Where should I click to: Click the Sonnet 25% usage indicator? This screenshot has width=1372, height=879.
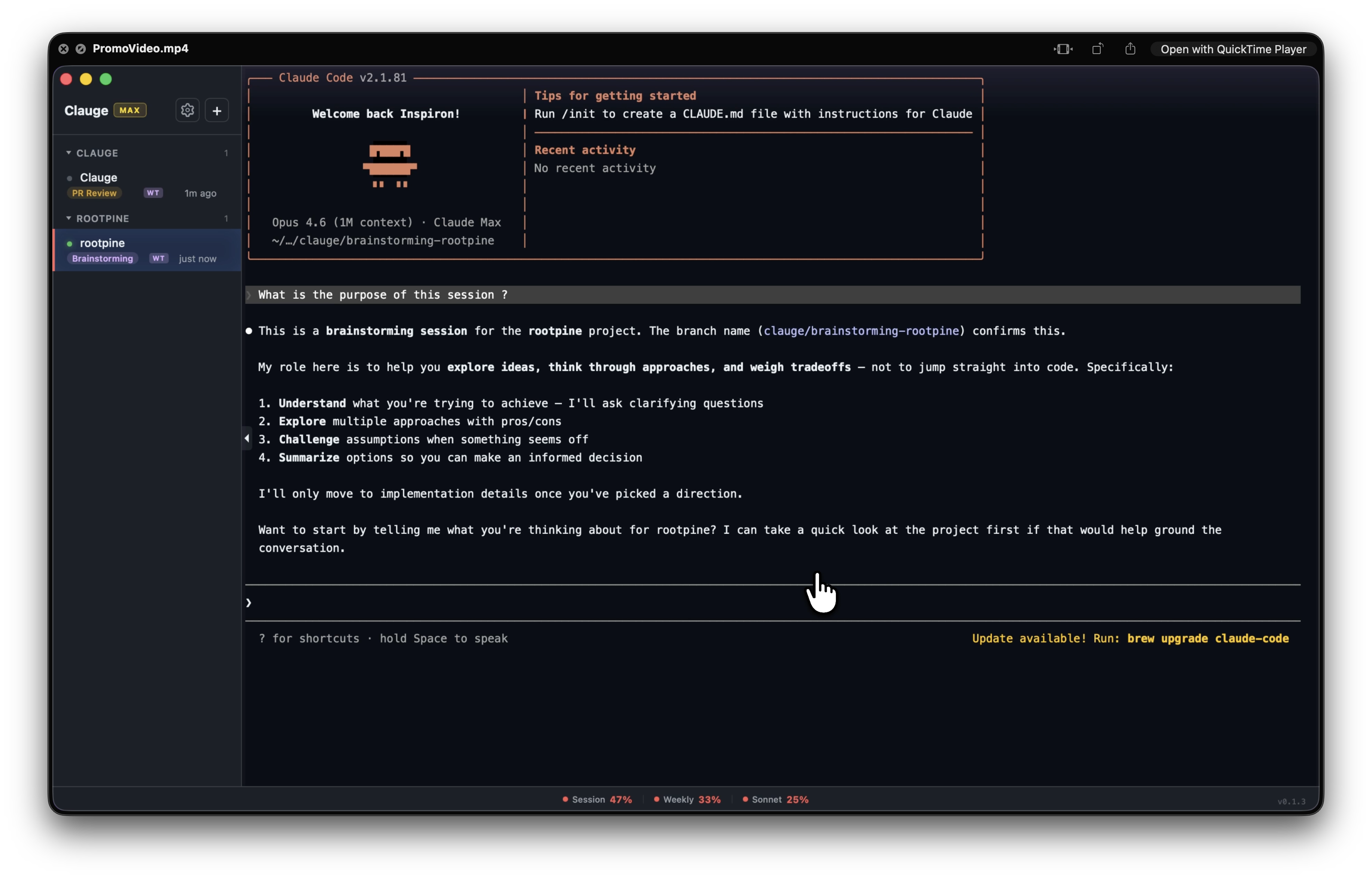click(x=776, y=800)
